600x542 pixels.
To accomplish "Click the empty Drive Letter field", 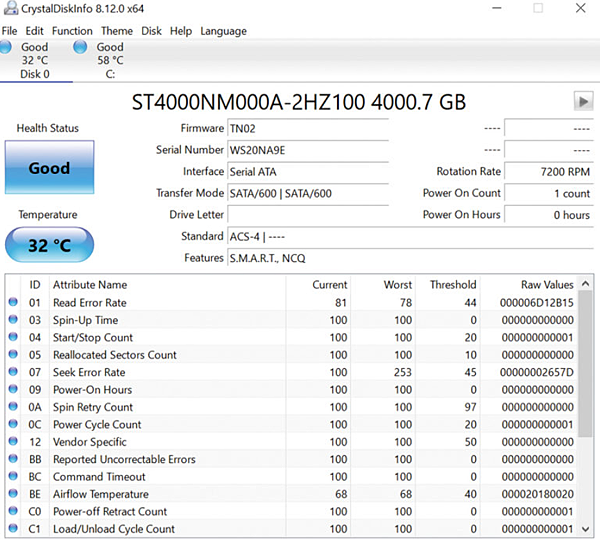I will tap(308, 215).
